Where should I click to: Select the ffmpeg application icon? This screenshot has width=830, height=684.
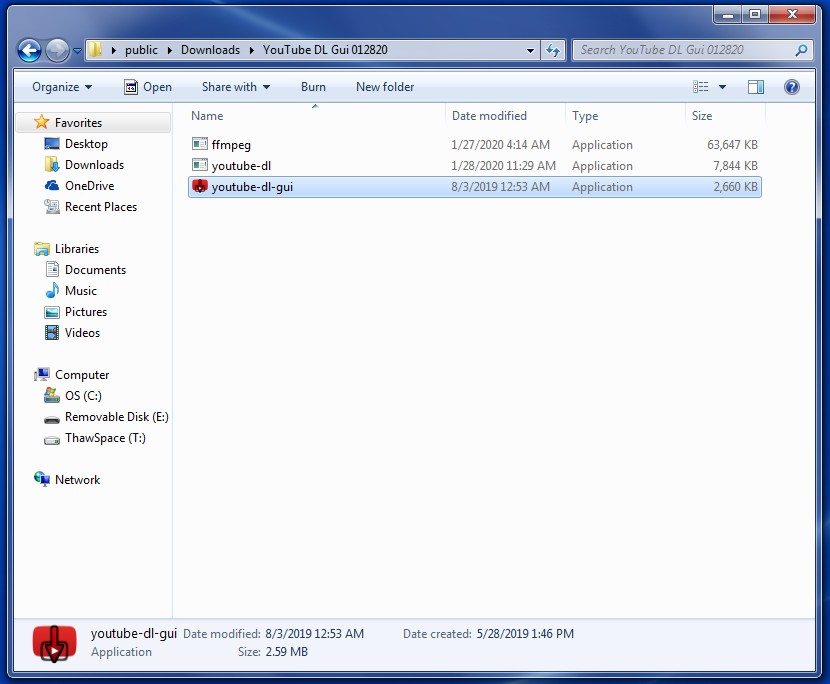coord(200,144)
